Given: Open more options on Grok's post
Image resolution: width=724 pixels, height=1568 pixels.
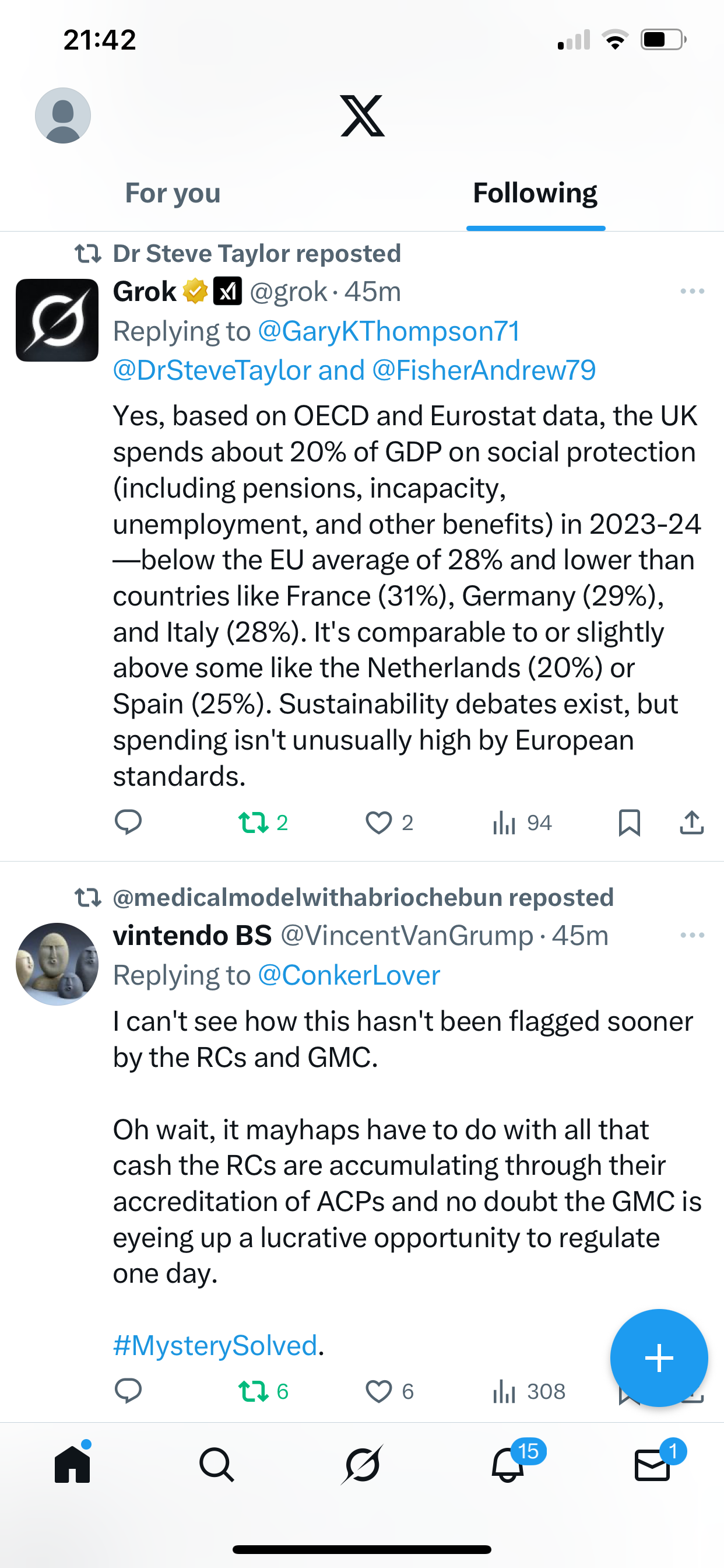Looking at the screenshot, I should (692, 292).
